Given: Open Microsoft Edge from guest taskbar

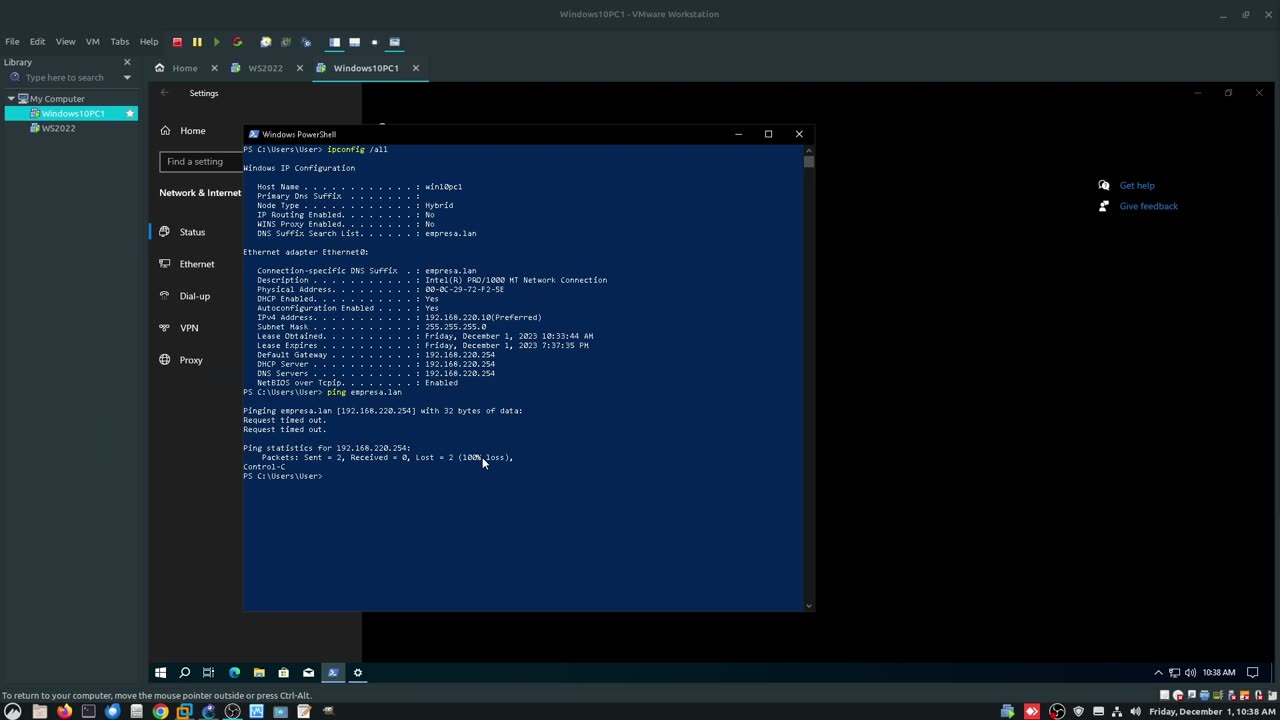Looking at the screenshot, I should click(234, 673).
